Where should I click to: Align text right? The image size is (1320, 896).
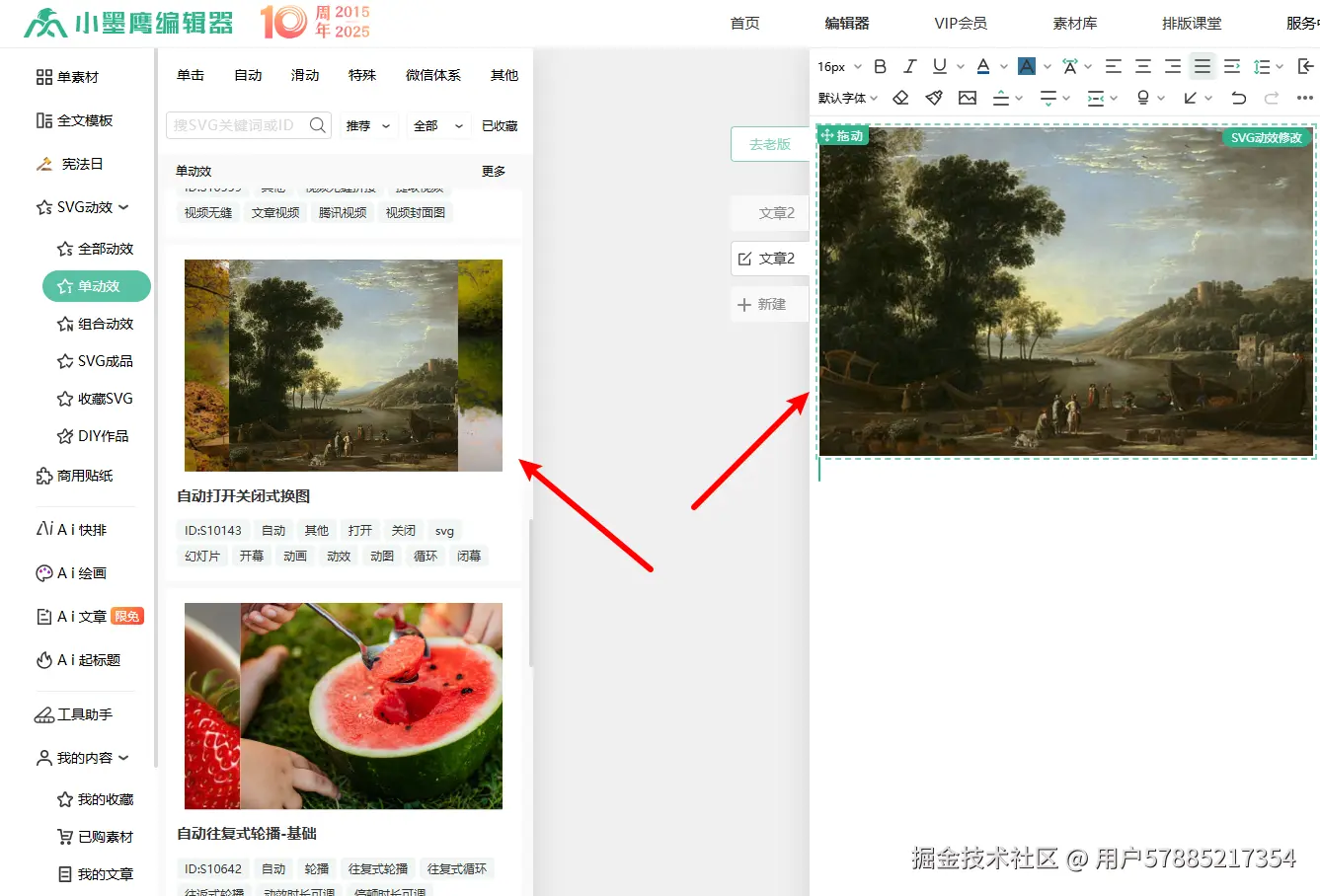point(1173,66)
